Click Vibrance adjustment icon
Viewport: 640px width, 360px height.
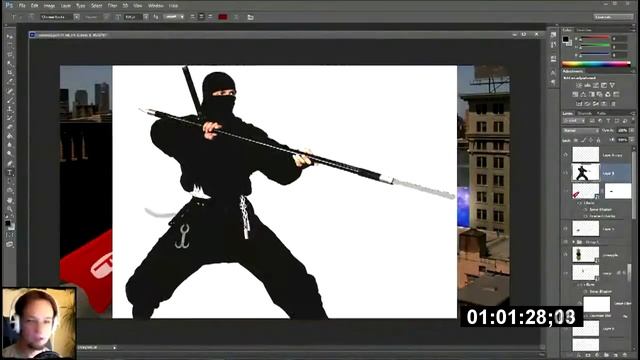point(612,85)
